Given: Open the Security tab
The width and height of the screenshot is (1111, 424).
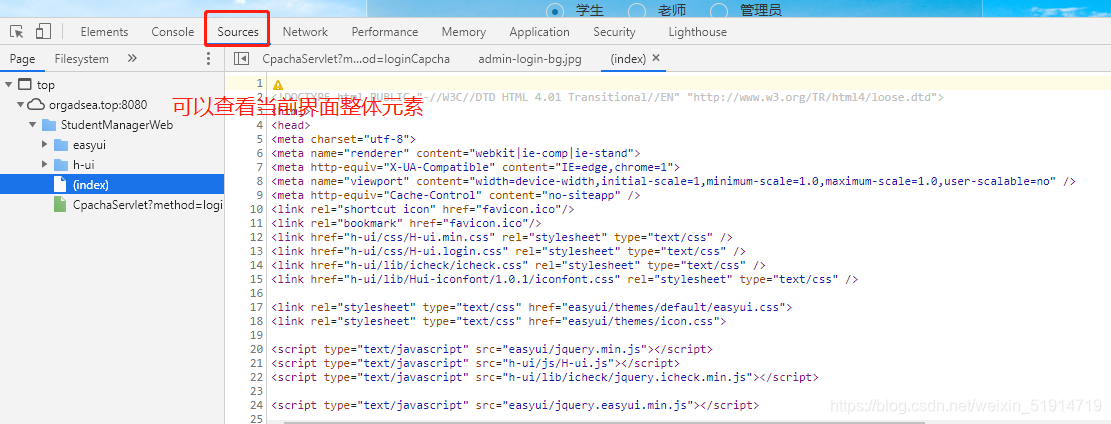Looking at the screenshot, I should (614, 32).
